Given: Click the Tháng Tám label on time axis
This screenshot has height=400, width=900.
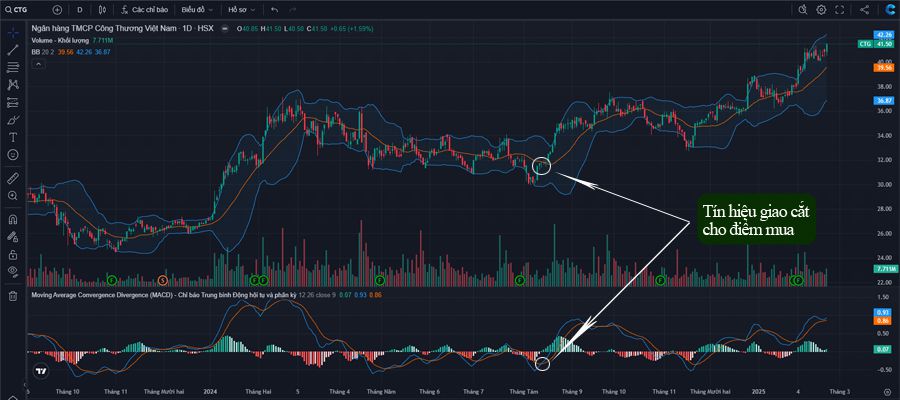Looking at the screenshot, I should pyautogui.click(x=523, y=391).
